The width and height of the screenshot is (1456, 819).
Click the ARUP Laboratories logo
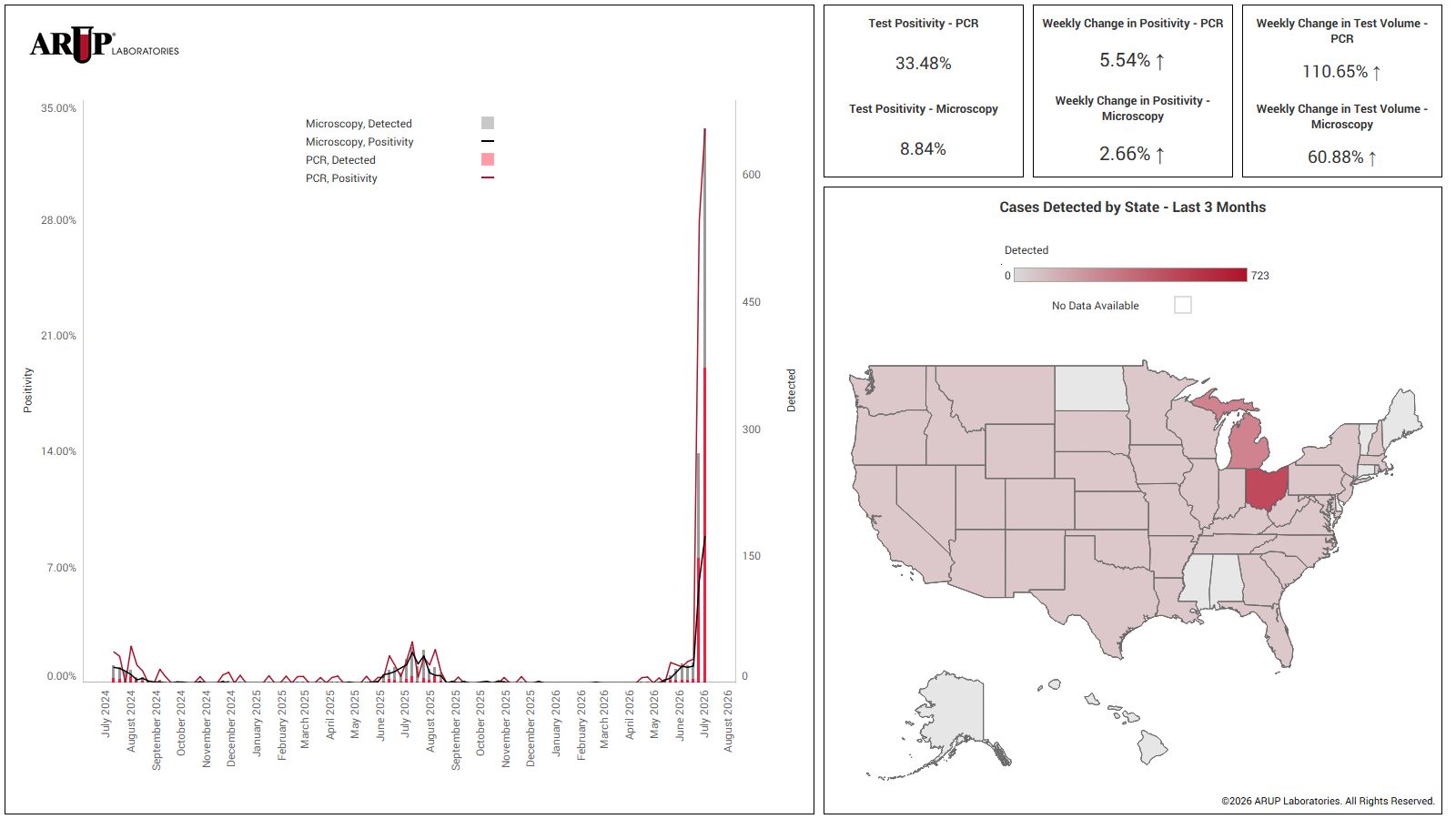[x=105, y=45]
